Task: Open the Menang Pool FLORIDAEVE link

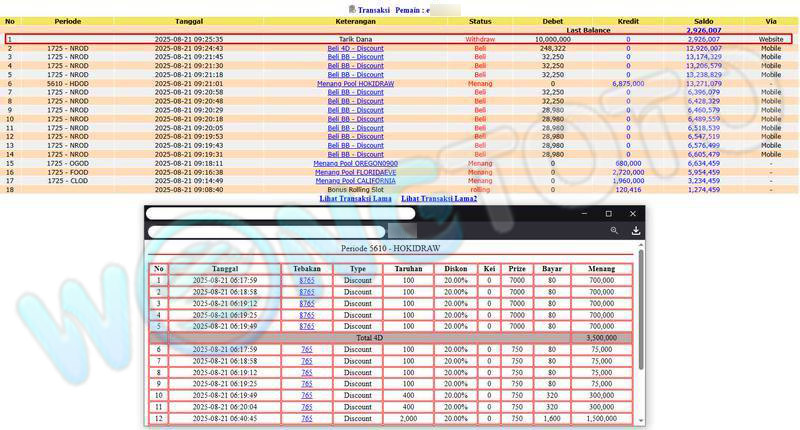Action: click(x=355, y=172)
